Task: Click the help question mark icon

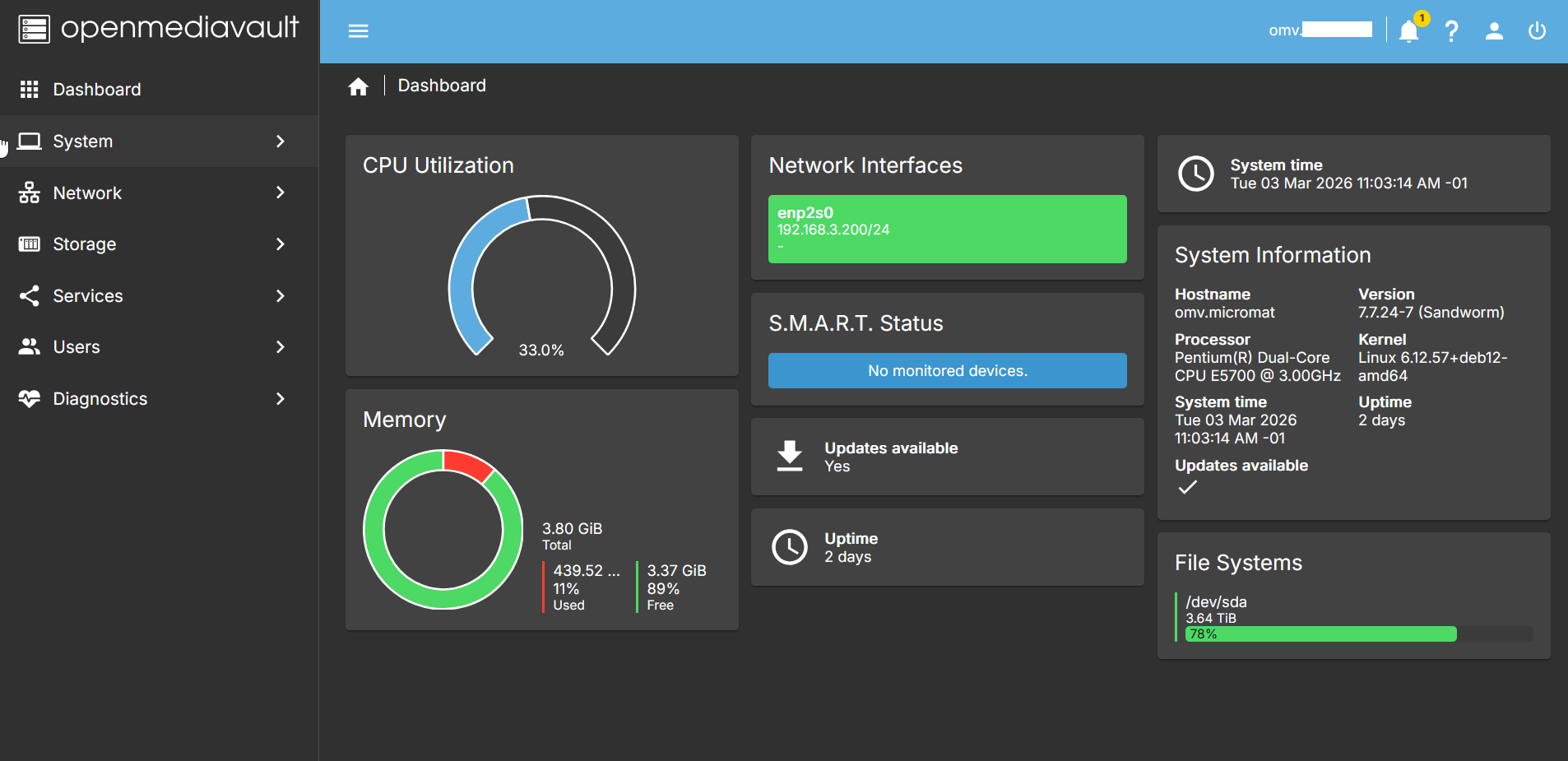Action: 1452,30
